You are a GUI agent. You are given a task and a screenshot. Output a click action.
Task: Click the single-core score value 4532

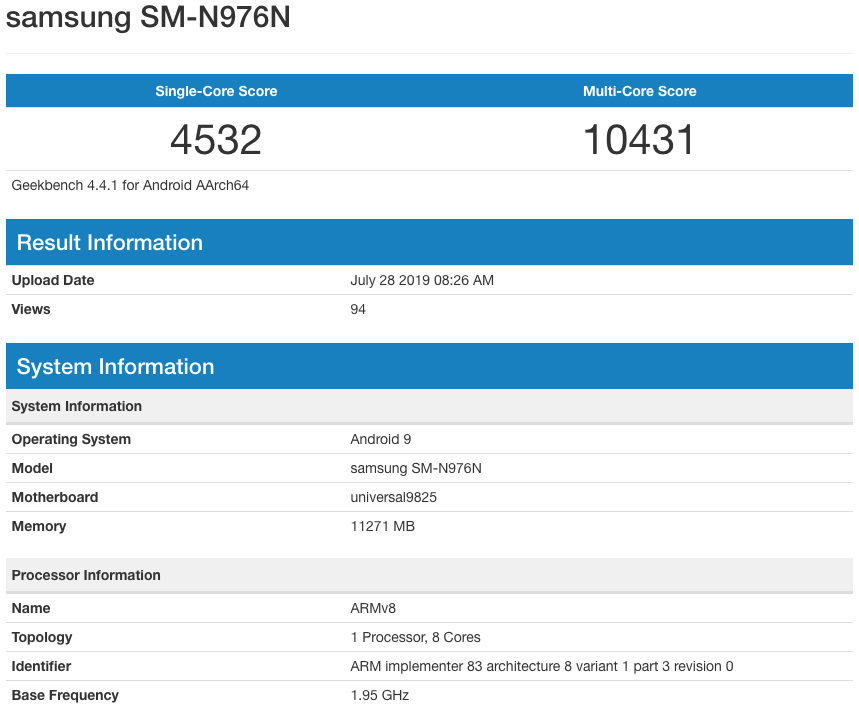point(216,140)
